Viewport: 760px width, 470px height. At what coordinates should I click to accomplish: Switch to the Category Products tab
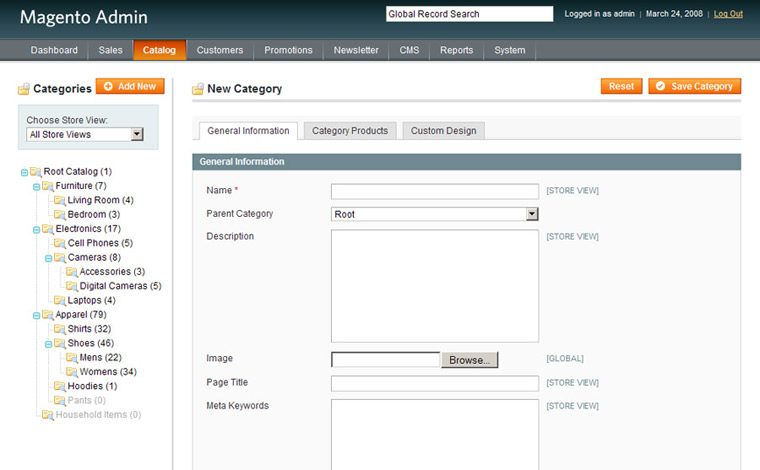point(350,131)
